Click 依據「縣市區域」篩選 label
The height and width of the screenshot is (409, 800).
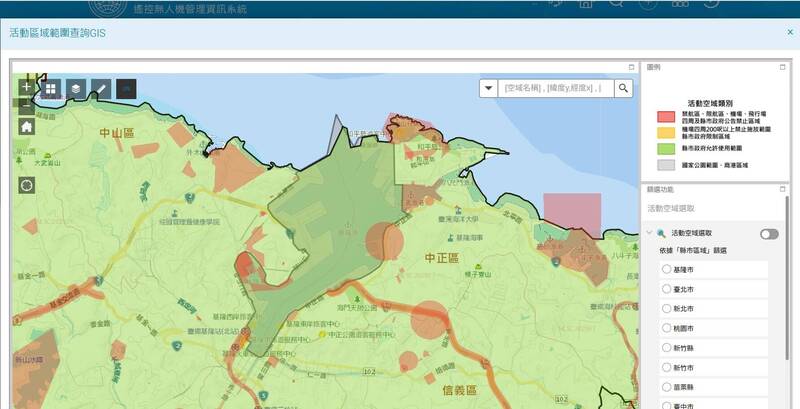point(693,250)
